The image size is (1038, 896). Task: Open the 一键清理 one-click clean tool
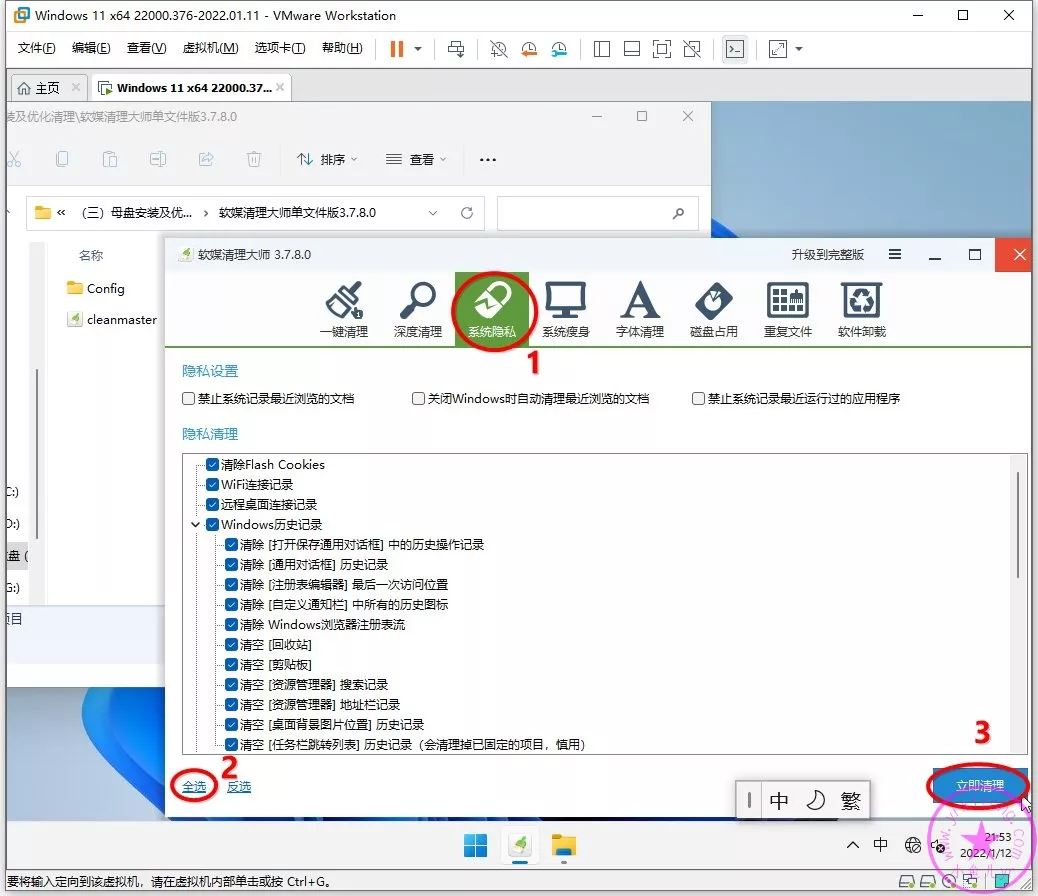343,309
